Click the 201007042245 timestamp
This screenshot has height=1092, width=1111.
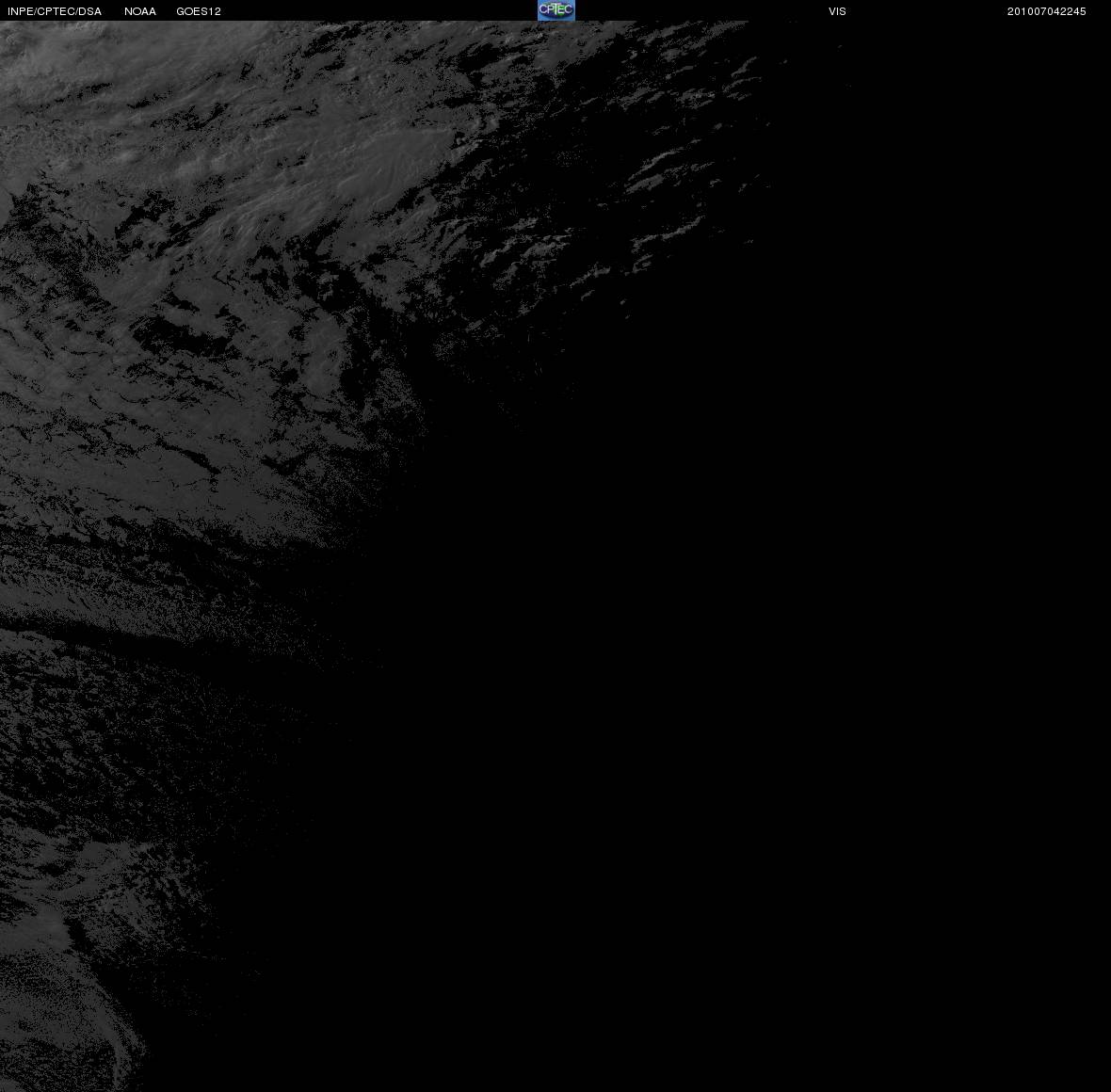point(1047,11)
